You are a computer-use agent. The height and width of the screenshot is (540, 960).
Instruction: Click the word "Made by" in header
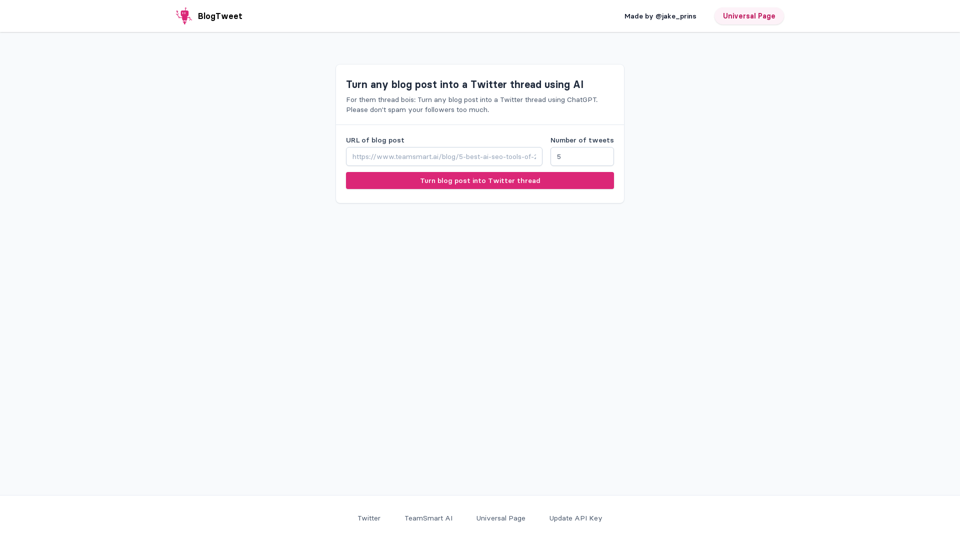click(x=638, y=16)
